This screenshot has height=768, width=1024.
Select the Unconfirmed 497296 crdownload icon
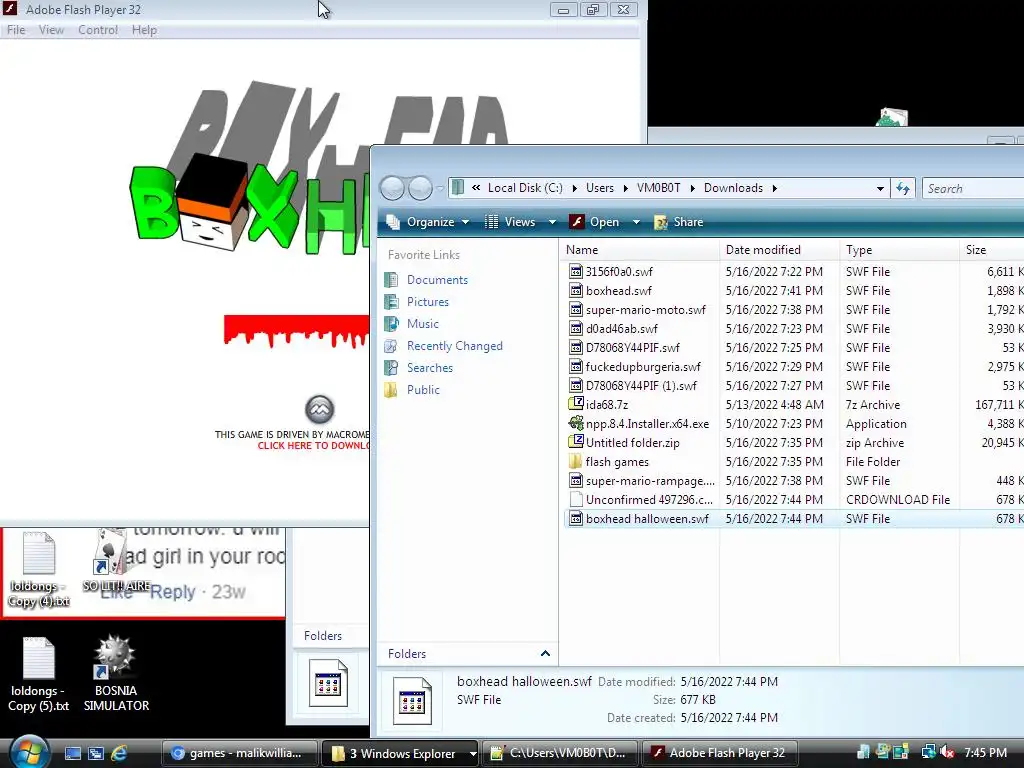[x=575, y=499]
